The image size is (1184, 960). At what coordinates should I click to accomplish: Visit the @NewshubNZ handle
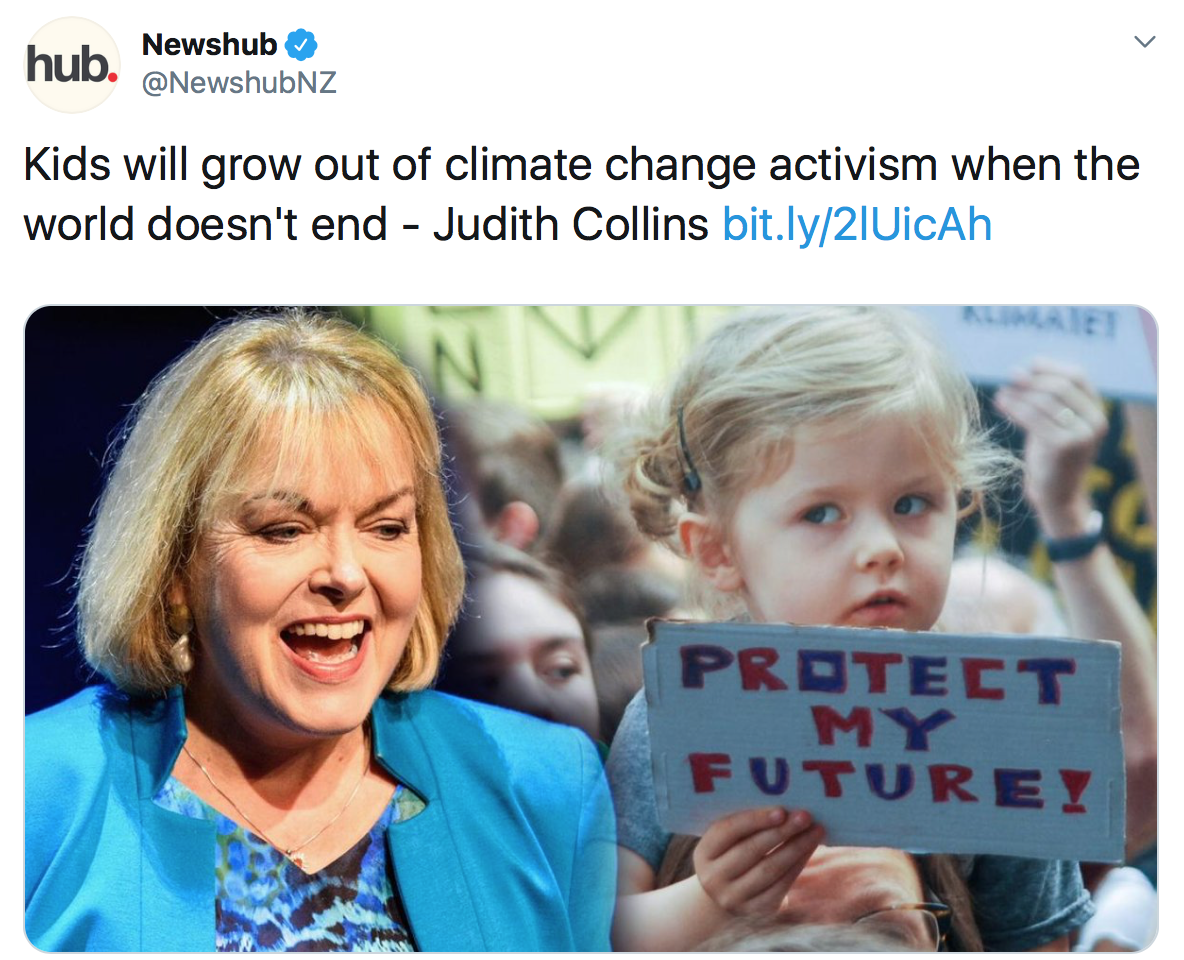click(239, 82)
